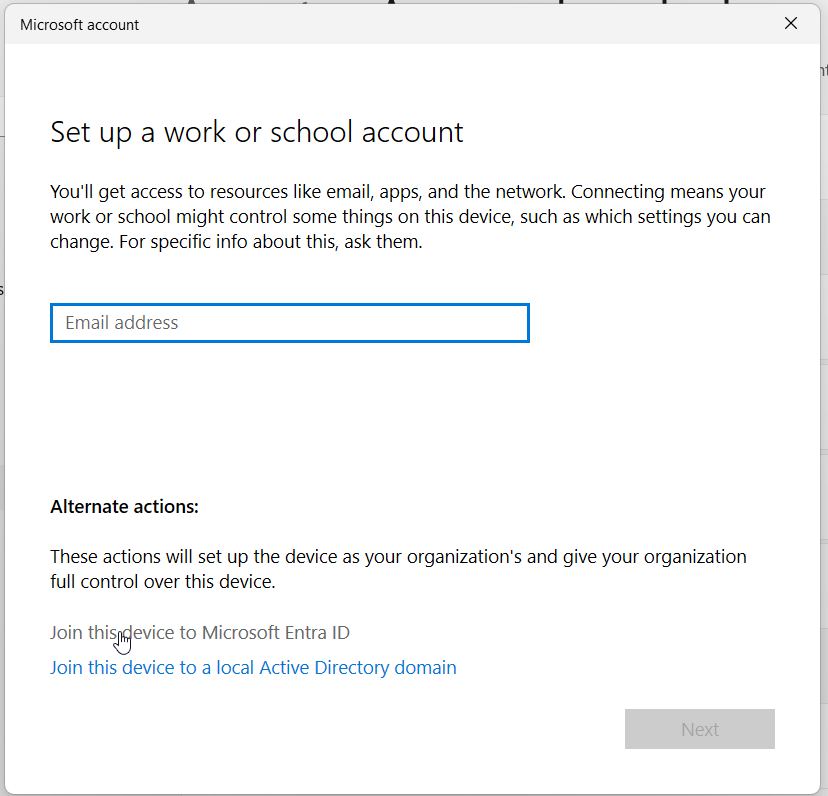
Task: Click blank space between email field and Alternate actions
Action: [x=400, y=420]
